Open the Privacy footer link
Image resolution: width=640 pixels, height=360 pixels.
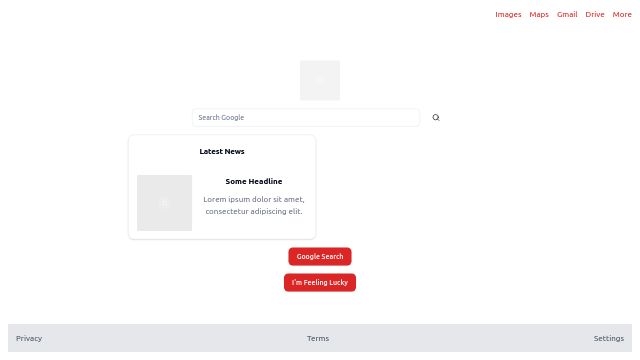tap(29, 338)
